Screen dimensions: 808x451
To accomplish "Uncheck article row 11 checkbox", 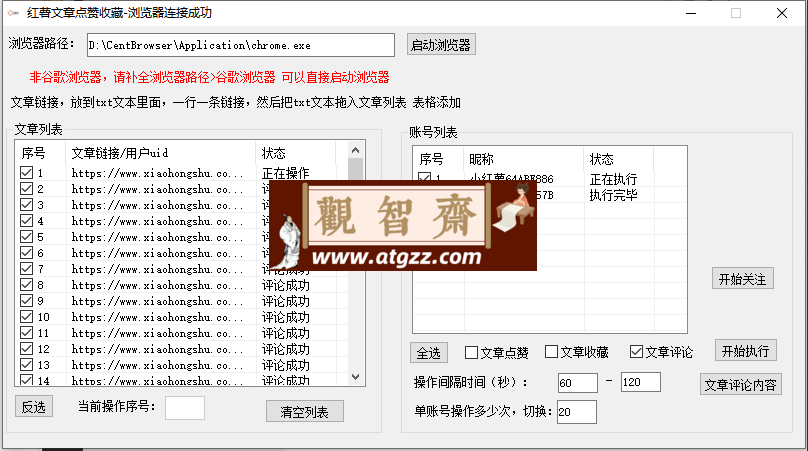I will (x=26, y=332).
